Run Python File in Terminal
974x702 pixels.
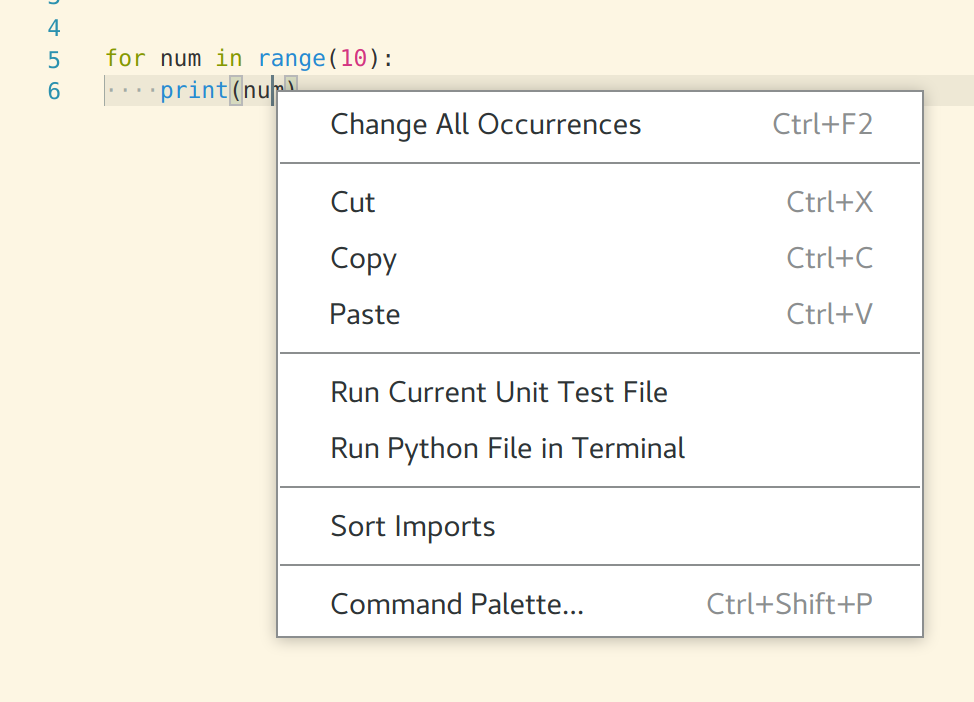[x=508, y=448]
